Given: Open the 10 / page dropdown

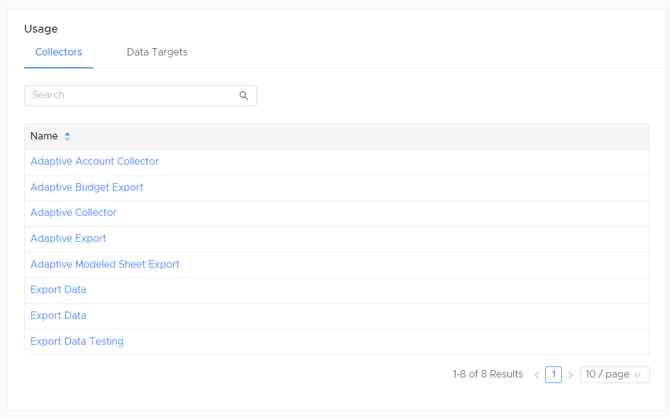Looking at the screenshot, I should [614, 375].
